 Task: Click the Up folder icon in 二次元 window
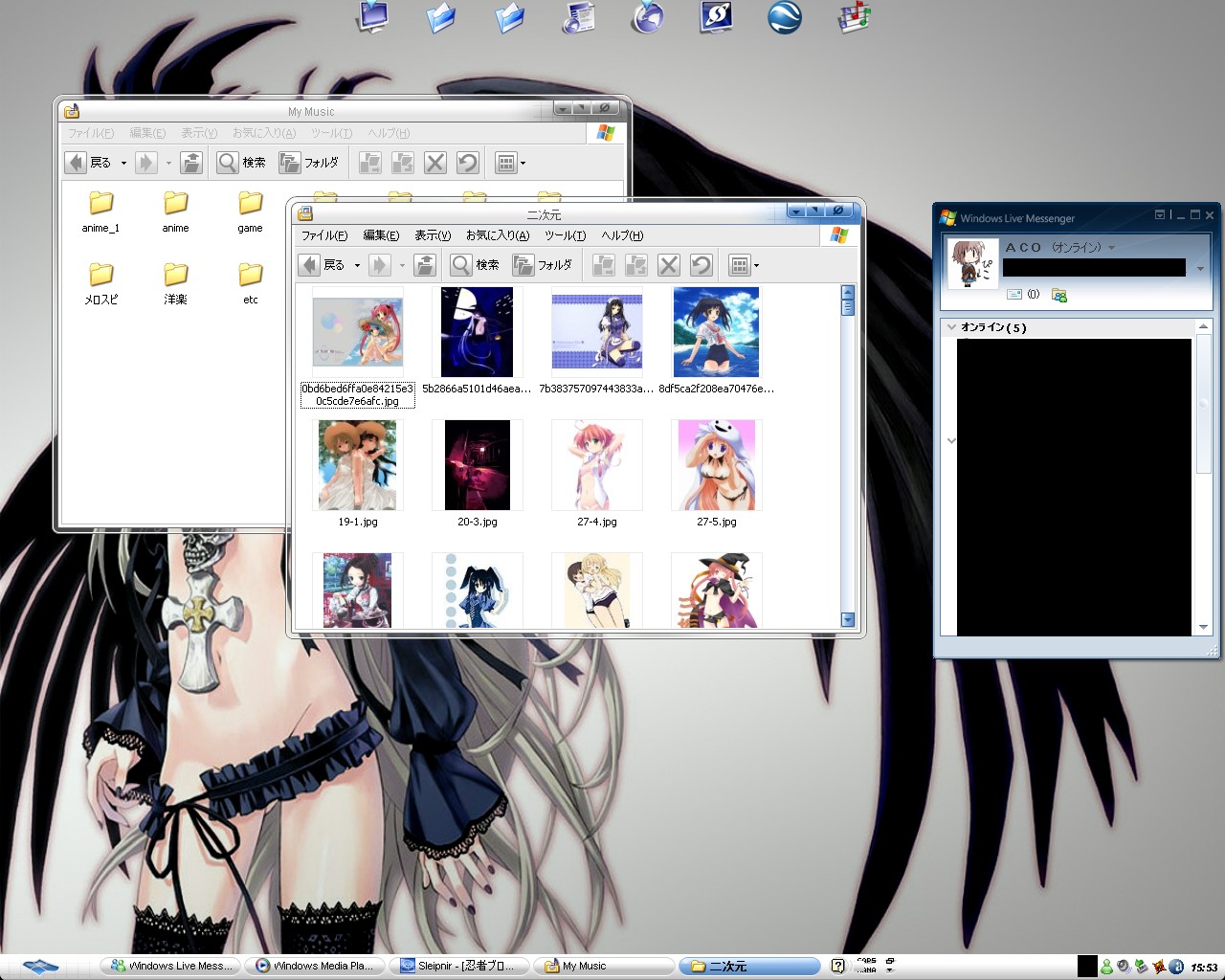[x=425, y=265]
